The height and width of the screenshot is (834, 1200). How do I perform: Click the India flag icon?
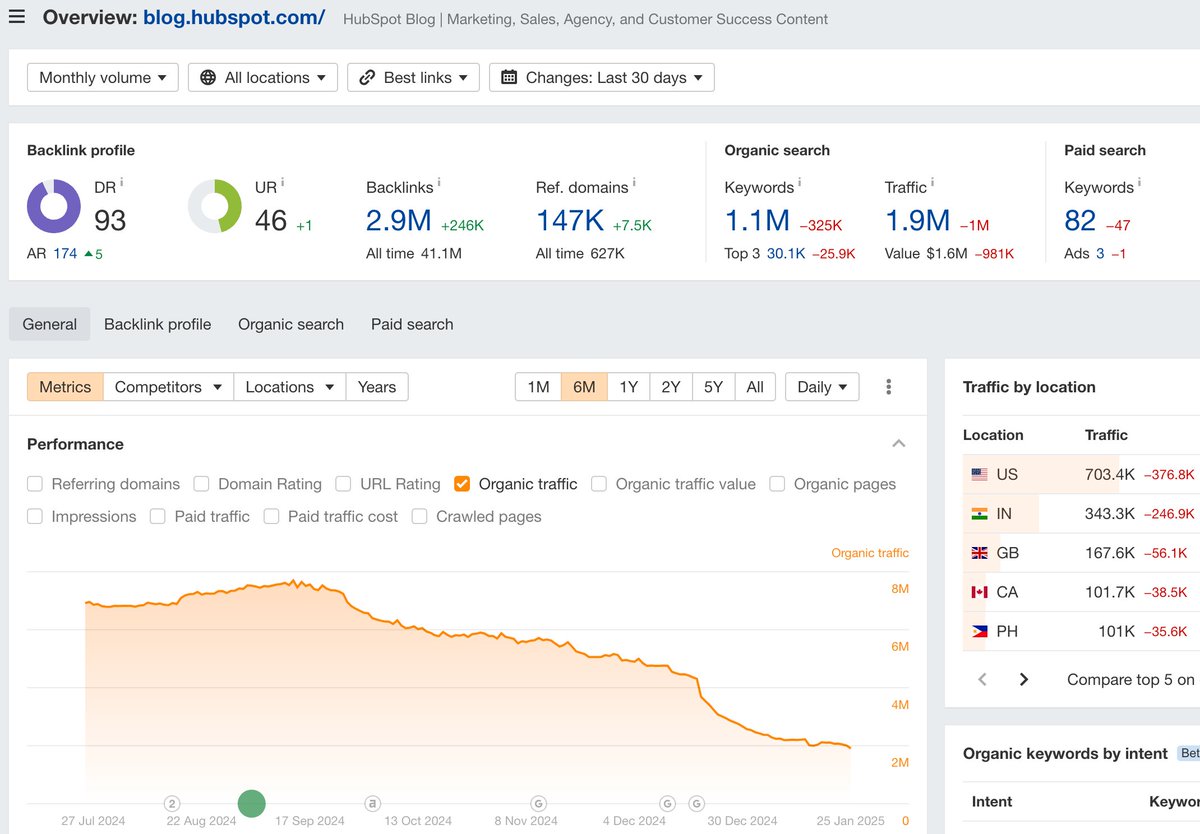[x=979, y=513]
